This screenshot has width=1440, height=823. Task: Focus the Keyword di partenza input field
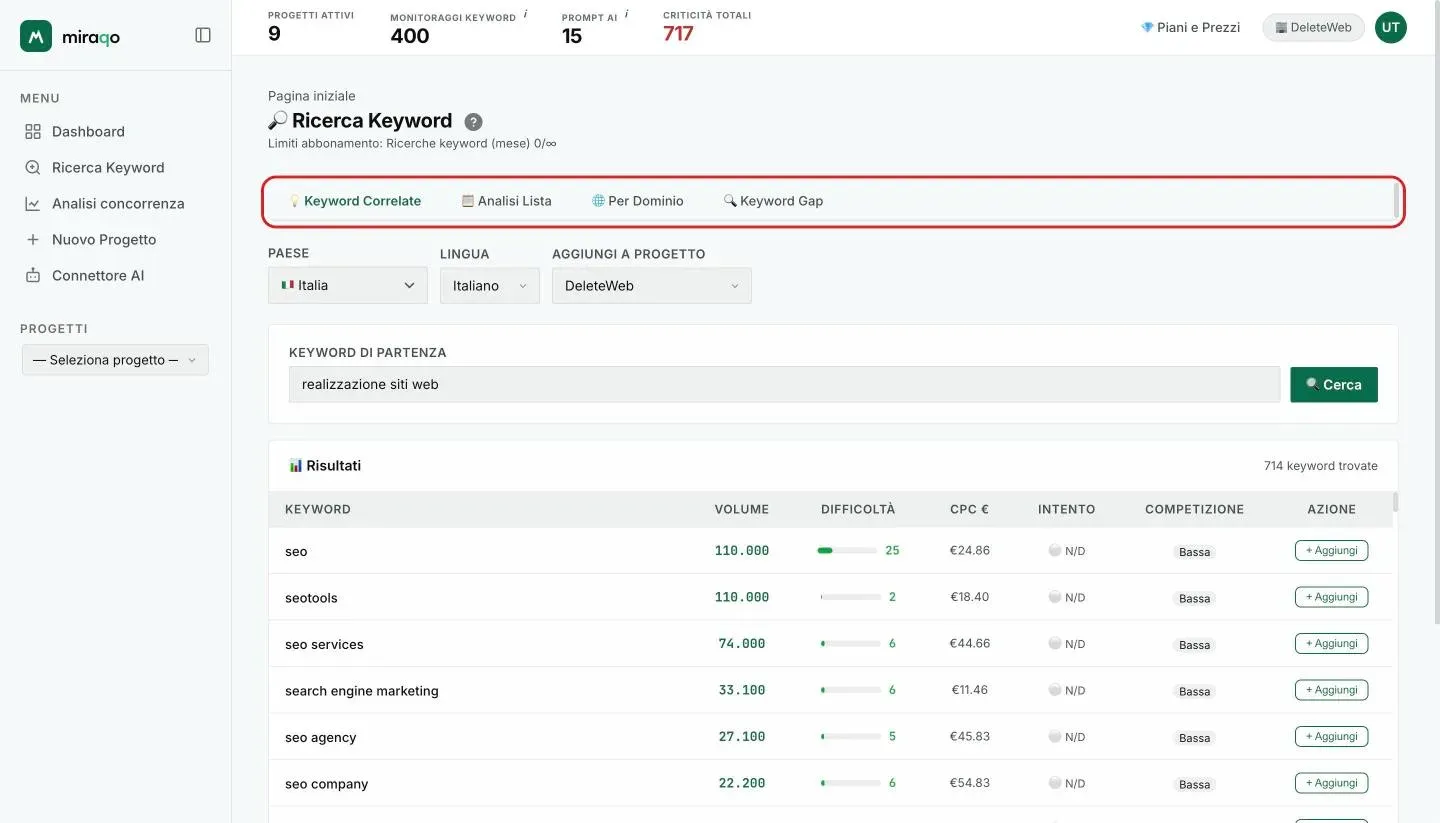click(x=784, y=385)
